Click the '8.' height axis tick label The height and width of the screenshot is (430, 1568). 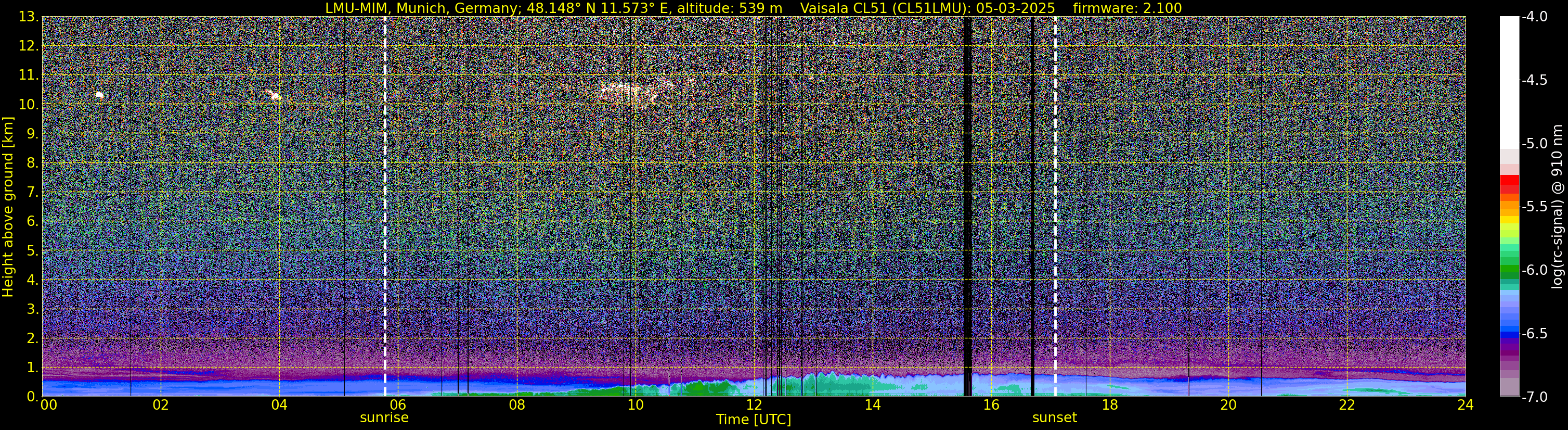coord(33,162)
